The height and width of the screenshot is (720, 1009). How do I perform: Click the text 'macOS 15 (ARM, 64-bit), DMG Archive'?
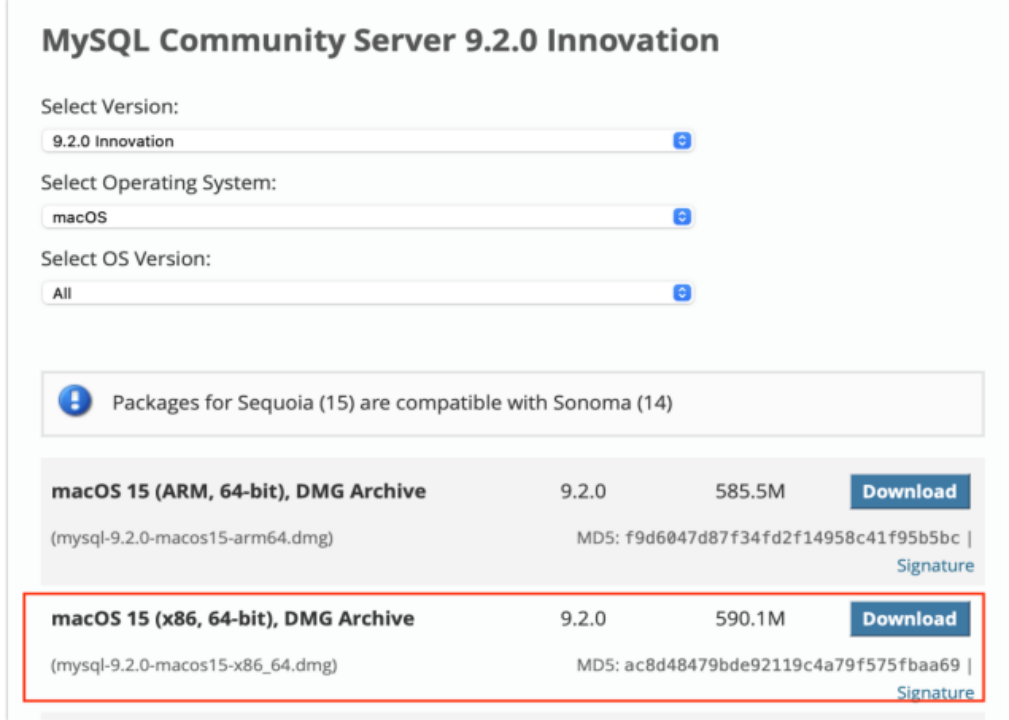(x=239, y=491)
